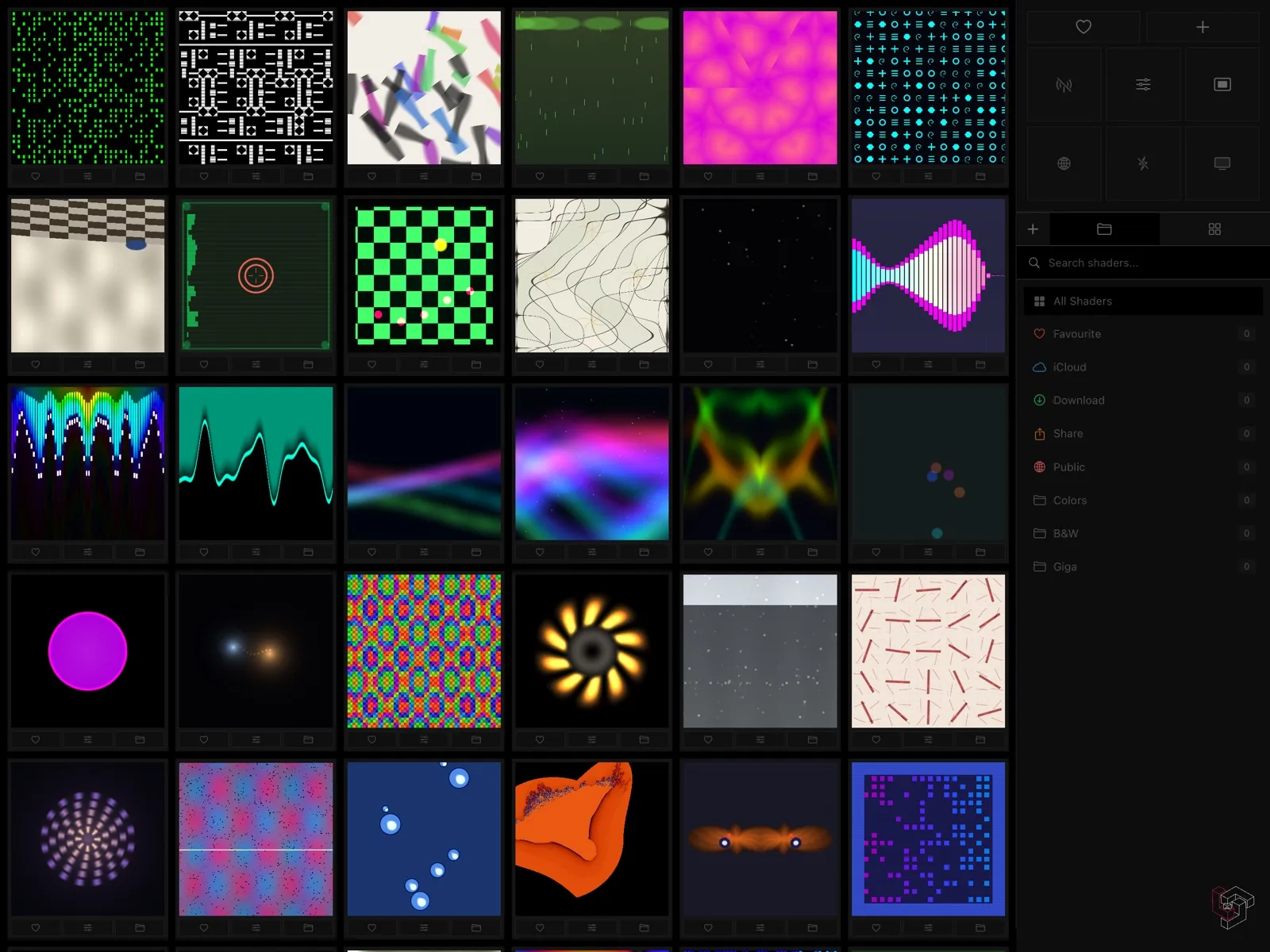Click the plus button at the panel's top right

pyautogui.click(x=1203, y=27)
